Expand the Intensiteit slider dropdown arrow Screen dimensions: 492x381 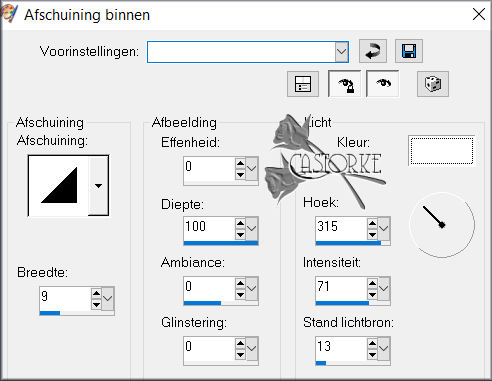(384, 288)
